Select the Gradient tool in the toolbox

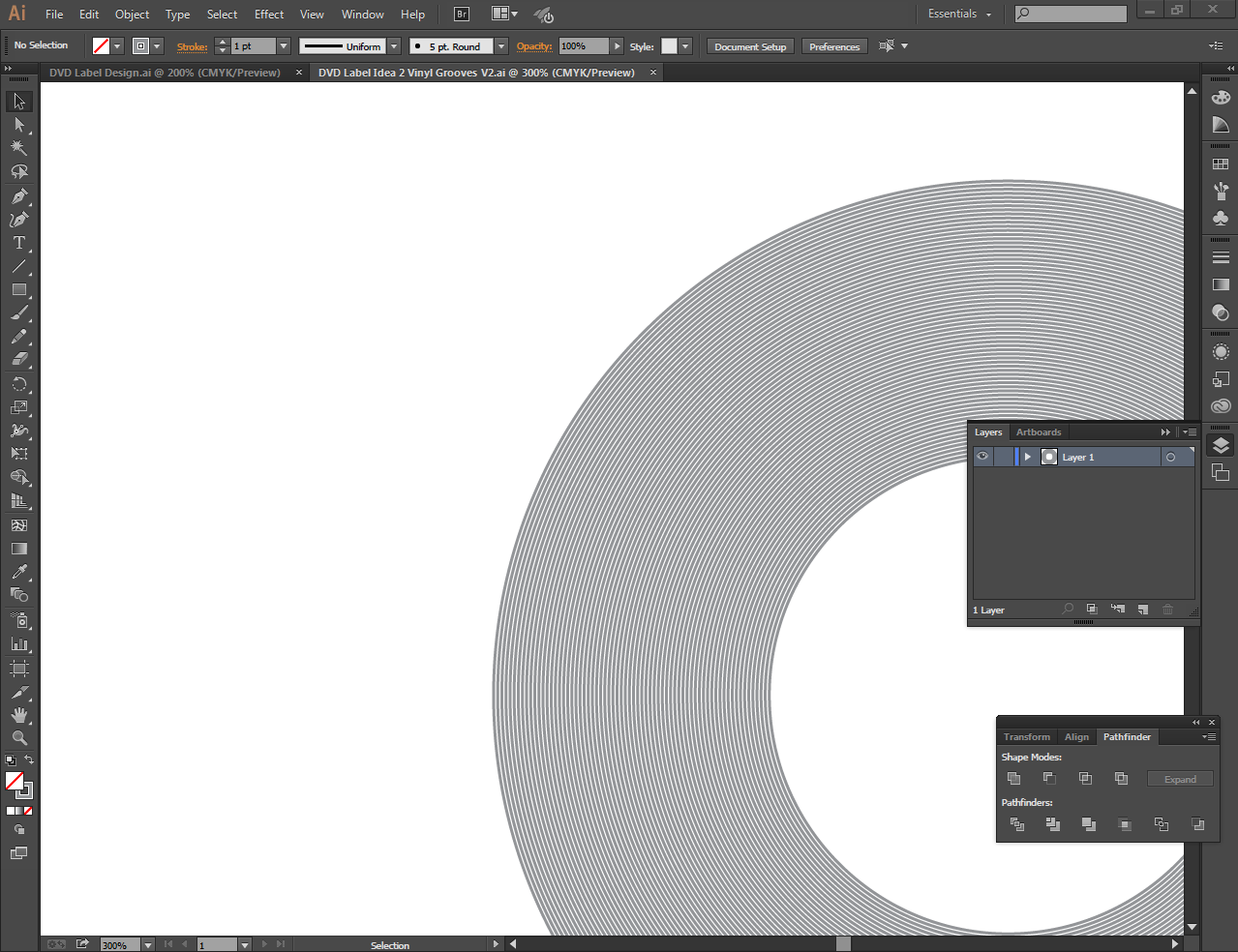(19, 549)
